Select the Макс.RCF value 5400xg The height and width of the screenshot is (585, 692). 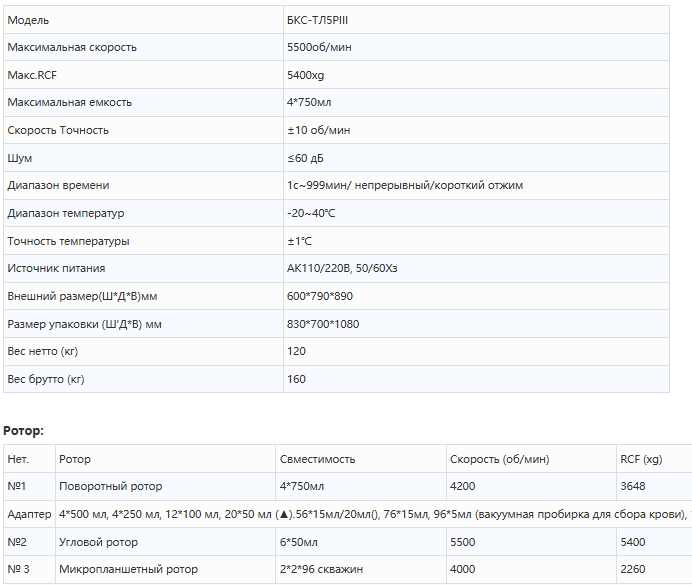coord(305,75)
